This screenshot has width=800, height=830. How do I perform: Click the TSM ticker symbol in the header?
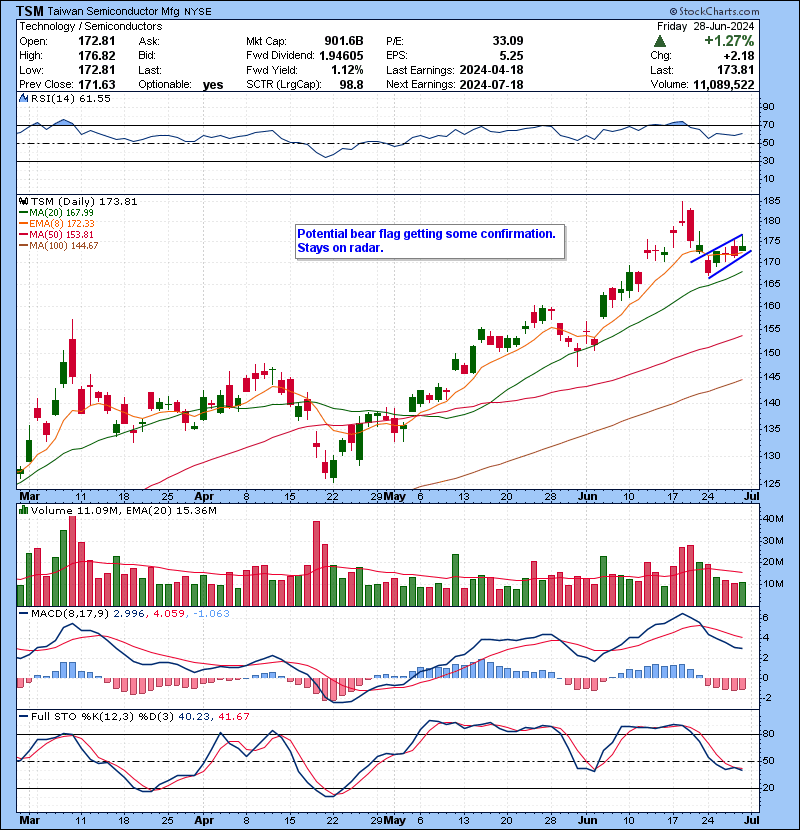click(30, 11)
